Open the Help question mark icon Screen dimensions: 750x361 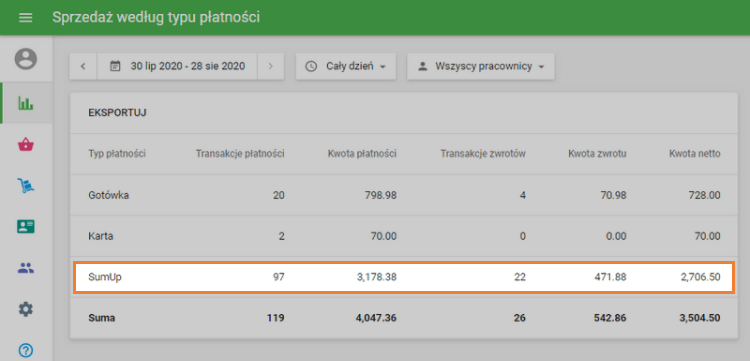[x=26, y=350]
